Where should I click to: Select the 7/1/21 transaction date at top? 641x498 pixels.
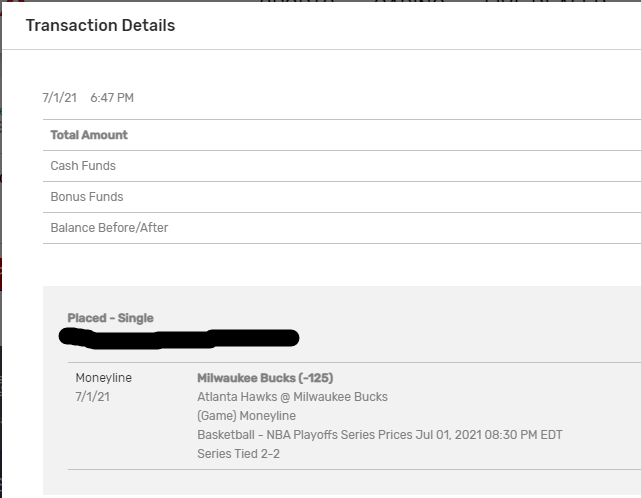pos(59,98)
